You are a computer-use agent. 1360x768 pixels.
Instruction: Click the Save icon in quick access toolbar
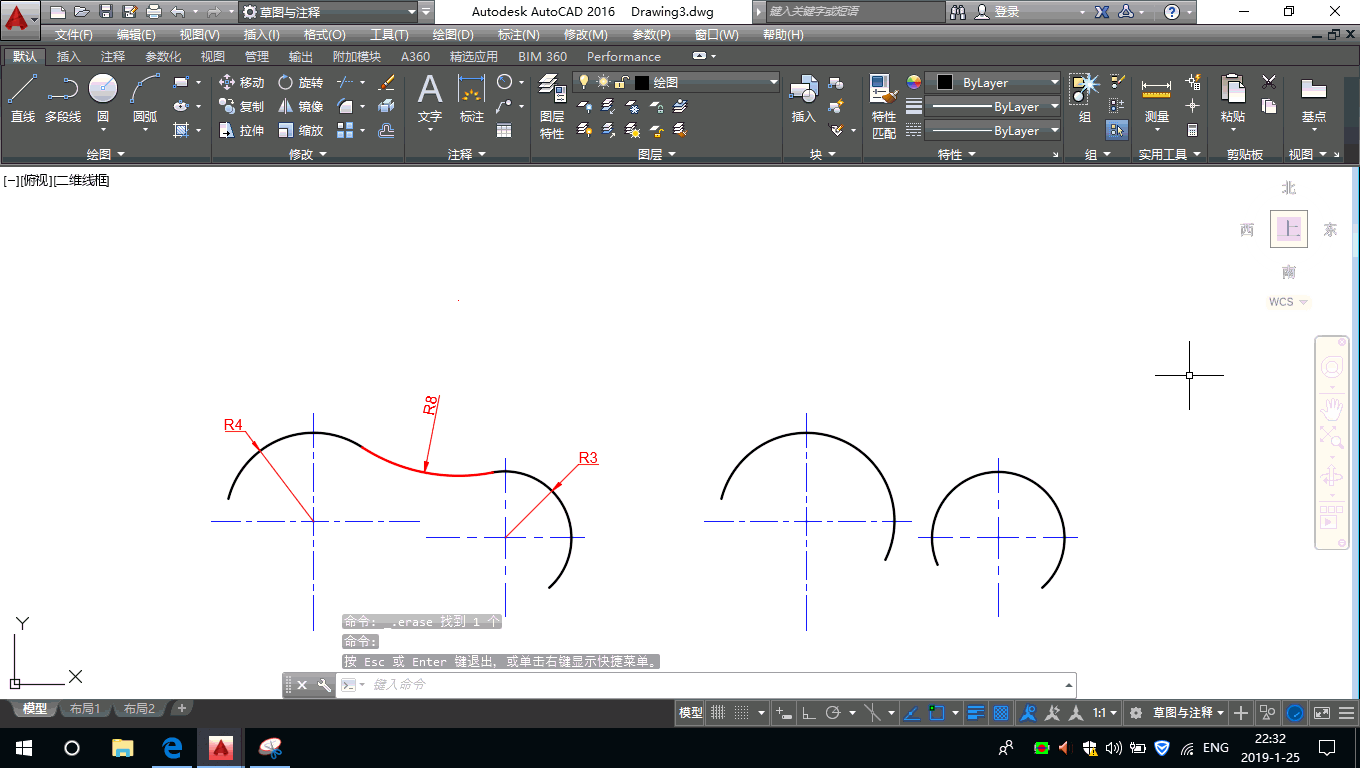click(106, 12)
